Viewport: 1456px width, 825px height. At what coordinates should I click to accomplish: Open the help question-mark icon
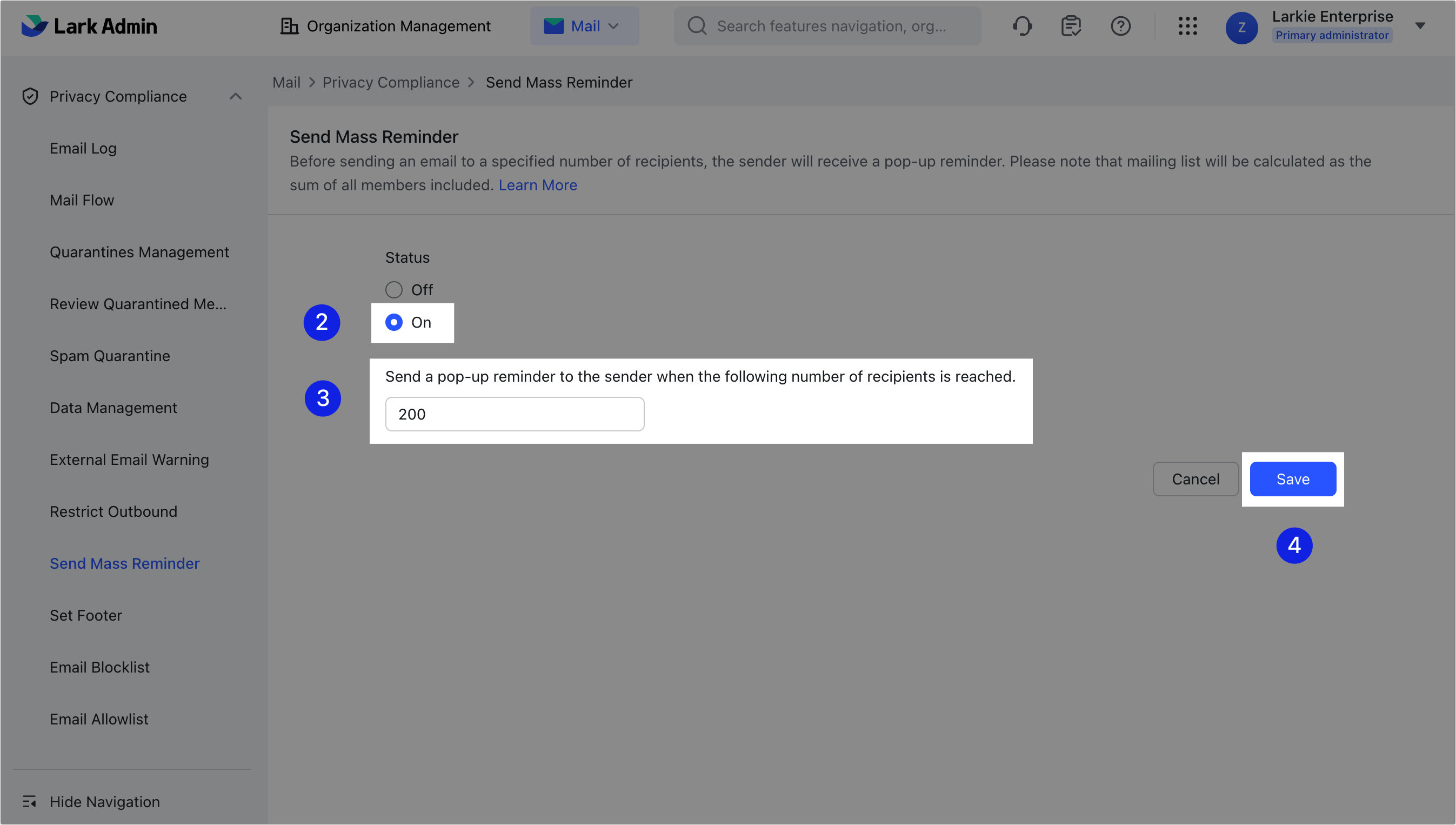coord(1120,25)
